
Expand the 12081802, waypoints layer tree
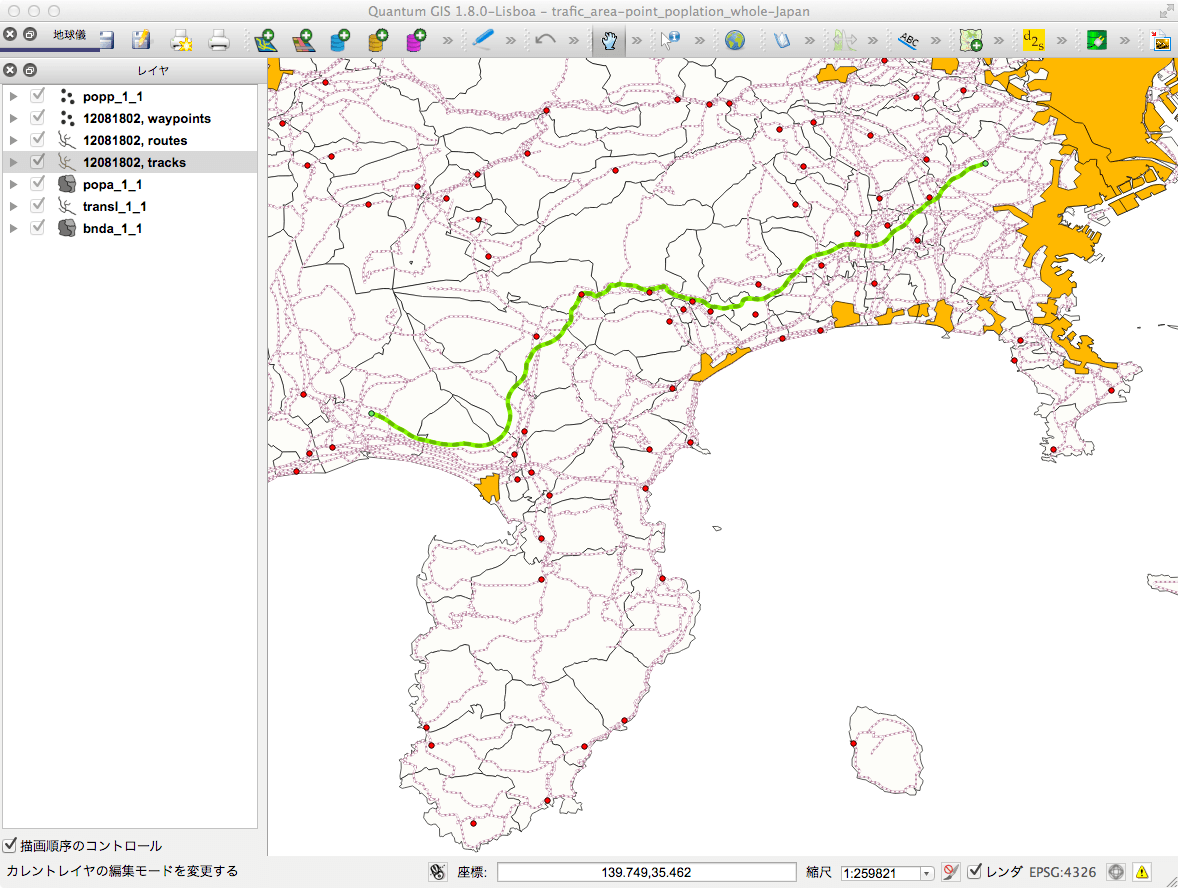pos(14,118)
